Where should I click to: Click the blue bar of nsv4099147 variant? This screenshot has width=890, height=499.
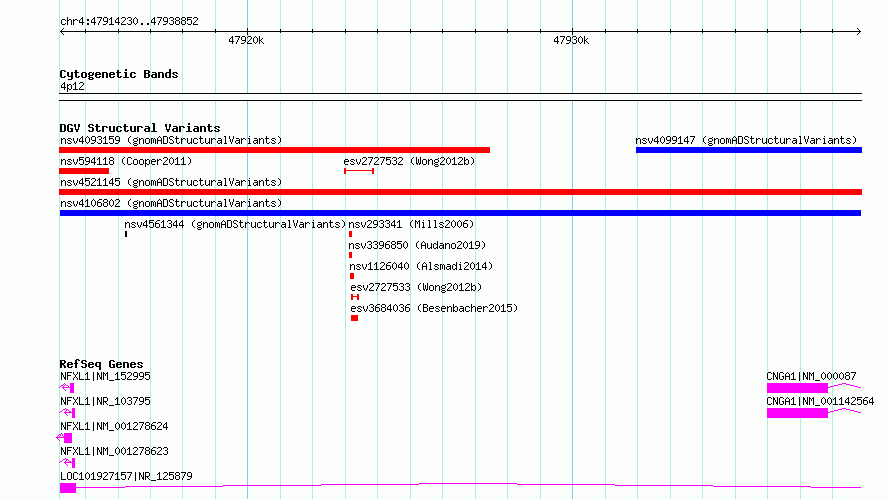(x=749, y=150)
